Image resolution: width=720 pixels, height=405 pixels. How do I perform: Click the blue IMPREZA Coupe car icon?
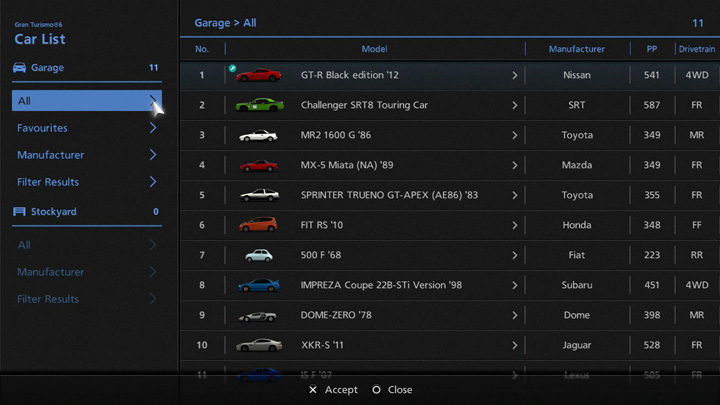click(x=258, y=285)
